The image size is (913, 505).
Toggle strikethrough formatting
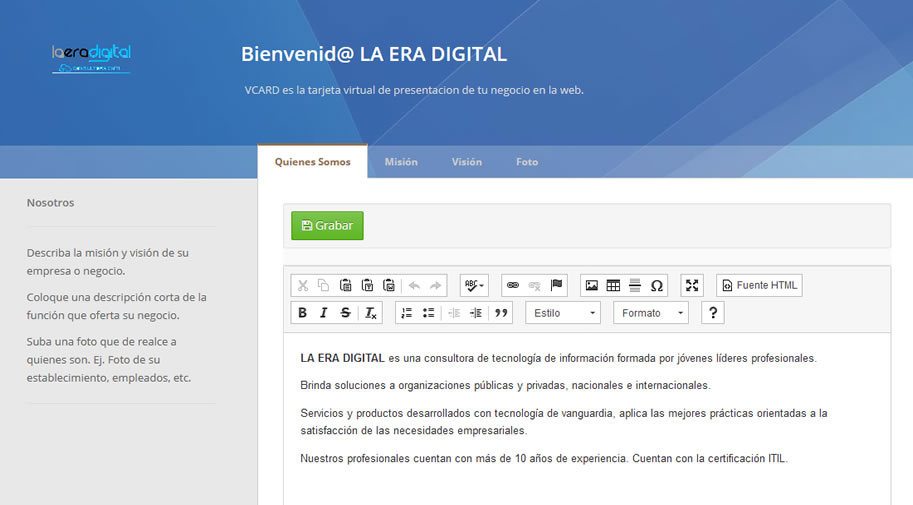346,313
